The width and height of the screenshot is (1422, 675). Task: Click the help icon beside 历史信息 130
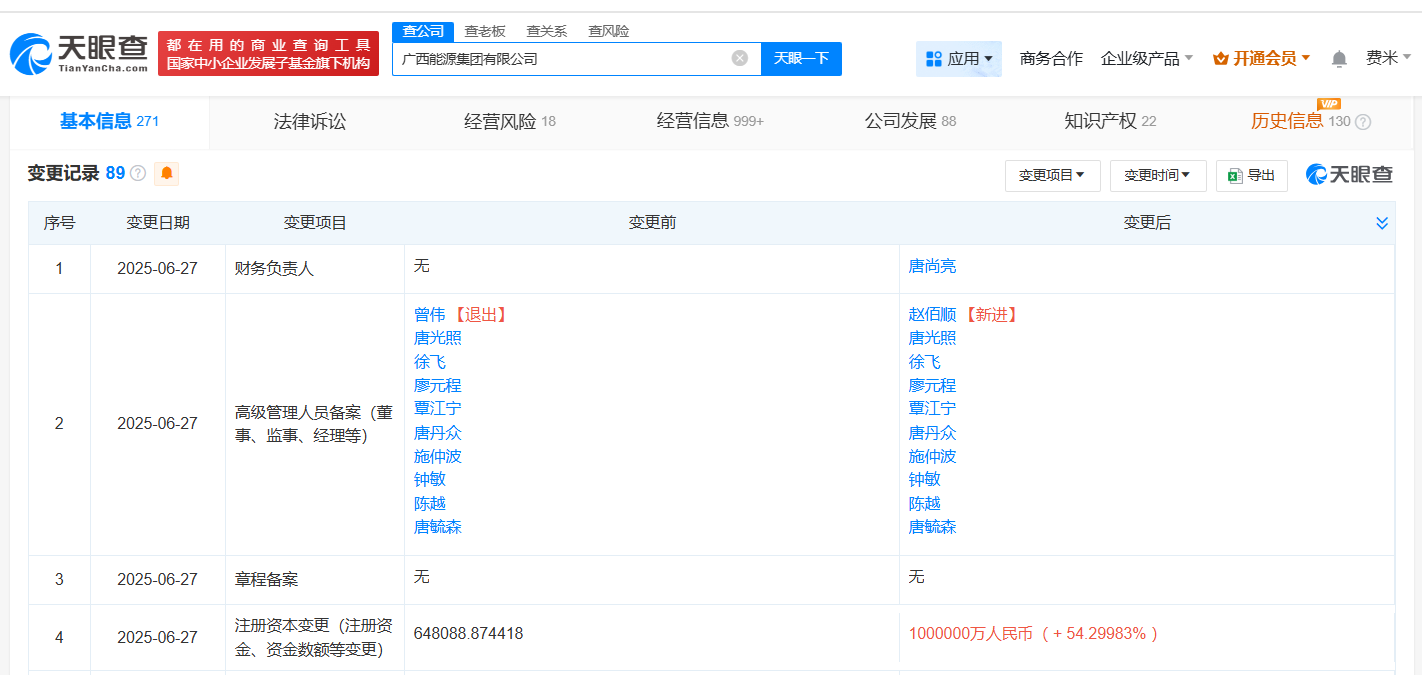(x=1363, y=122)
